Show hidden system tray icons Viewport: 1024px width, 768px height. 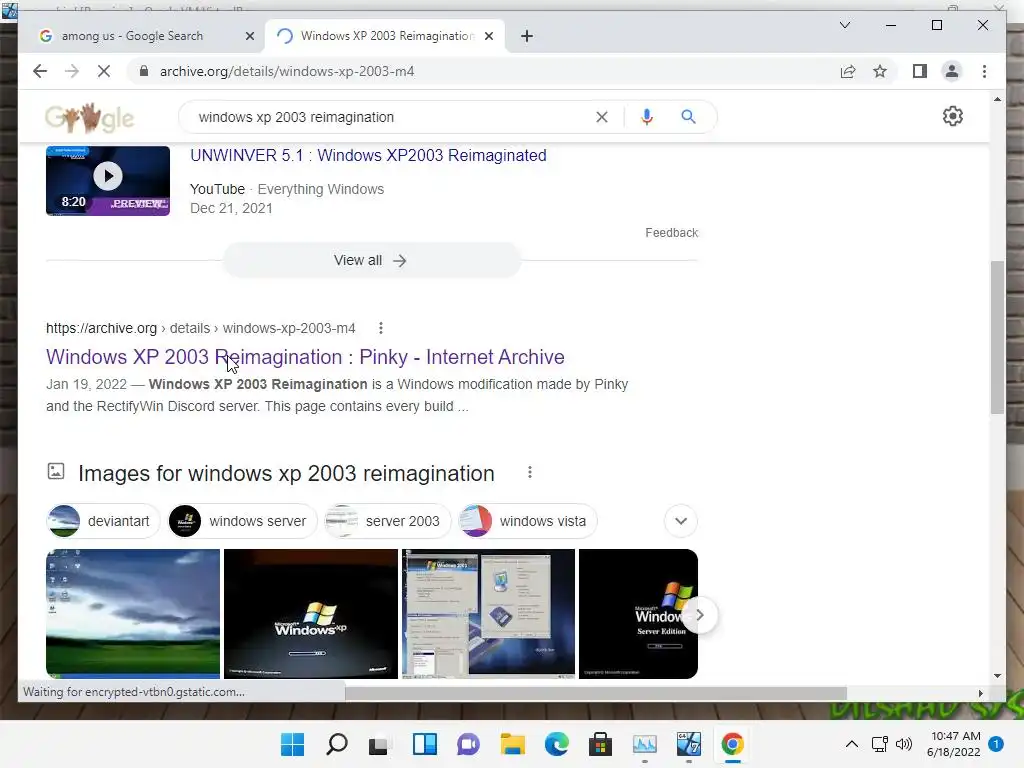852,744
